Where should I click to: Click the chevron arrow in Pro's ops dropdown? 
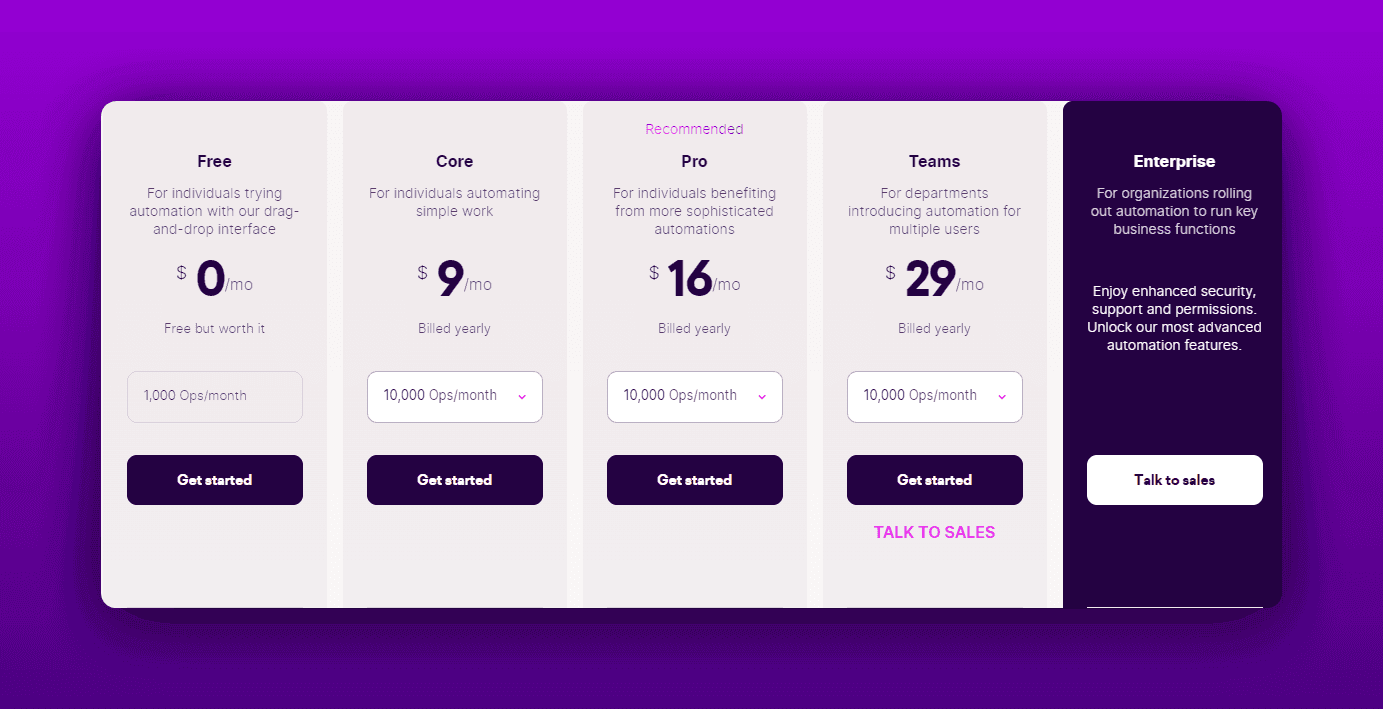(x=762, y=397)
